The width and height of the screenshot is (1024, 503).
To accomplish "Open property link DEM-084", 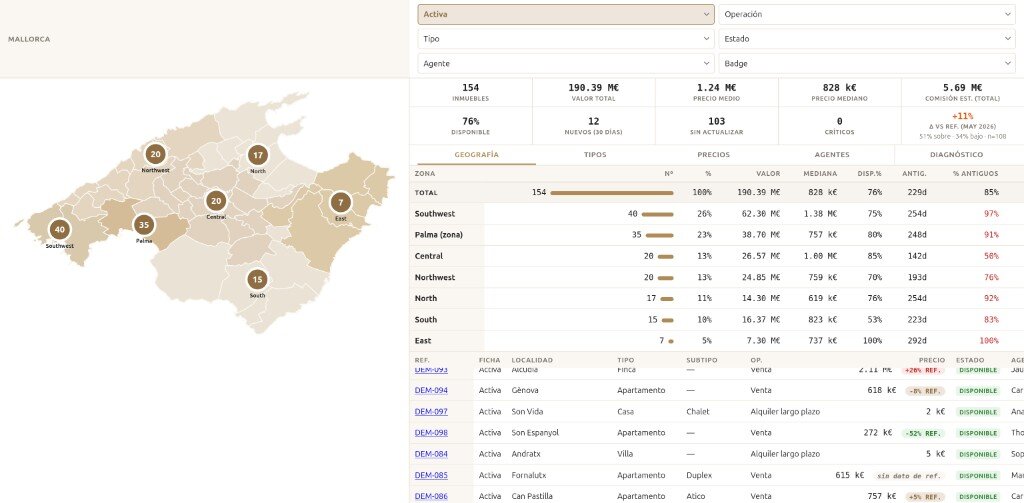I will click(x=431, y=454).
